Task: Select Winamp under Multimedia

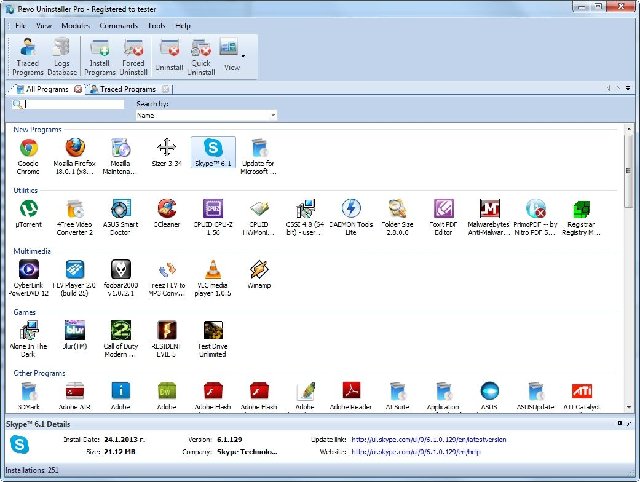Action: pos(259,274)
